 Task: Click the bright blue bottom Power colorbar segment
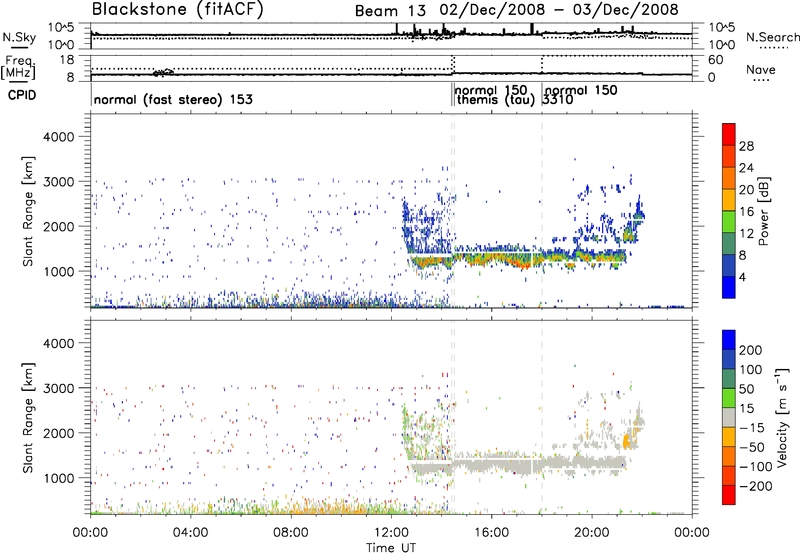[729, 287]
